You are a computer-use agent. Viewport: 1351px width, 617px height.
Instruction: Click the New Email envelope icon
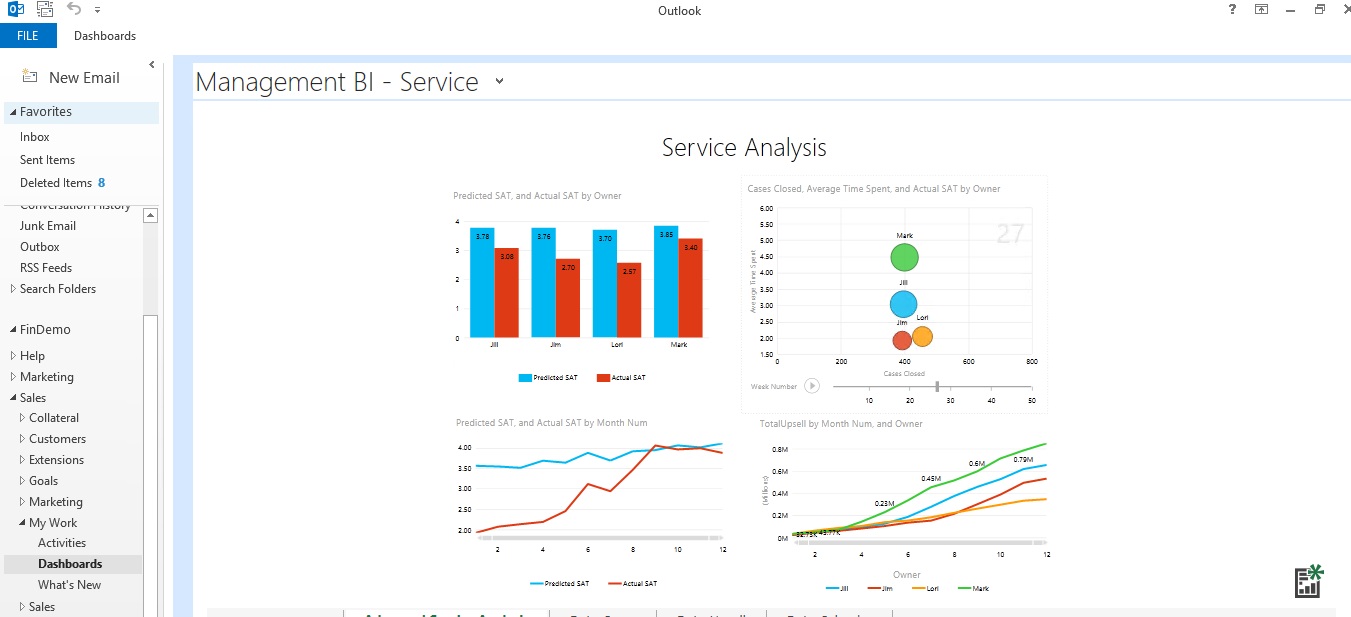tap(30, 77)
